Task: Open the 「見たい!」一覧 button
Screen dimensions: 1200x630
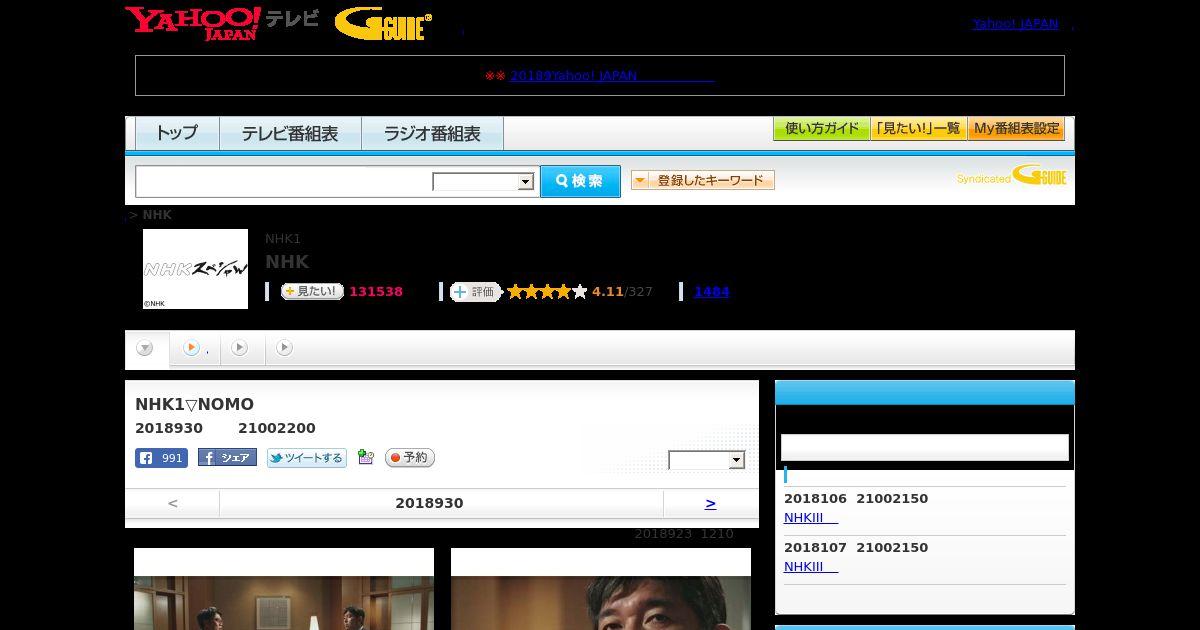Action: click(x=918, y=129)
